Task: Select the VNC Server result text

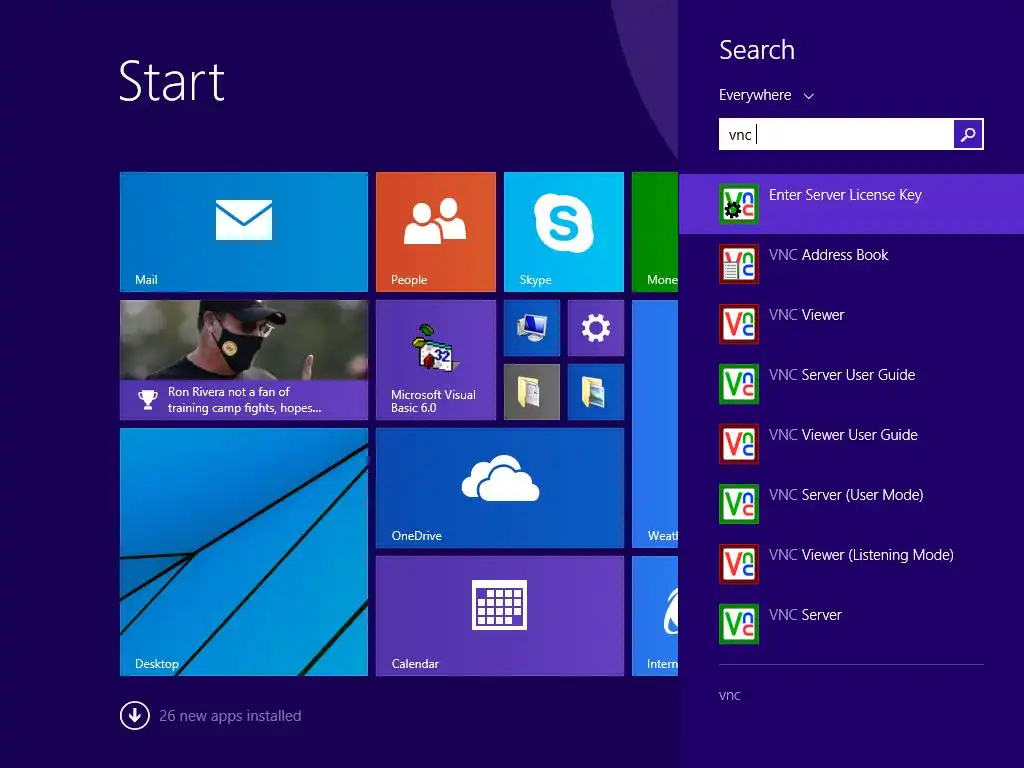Action: pos(805,615)
